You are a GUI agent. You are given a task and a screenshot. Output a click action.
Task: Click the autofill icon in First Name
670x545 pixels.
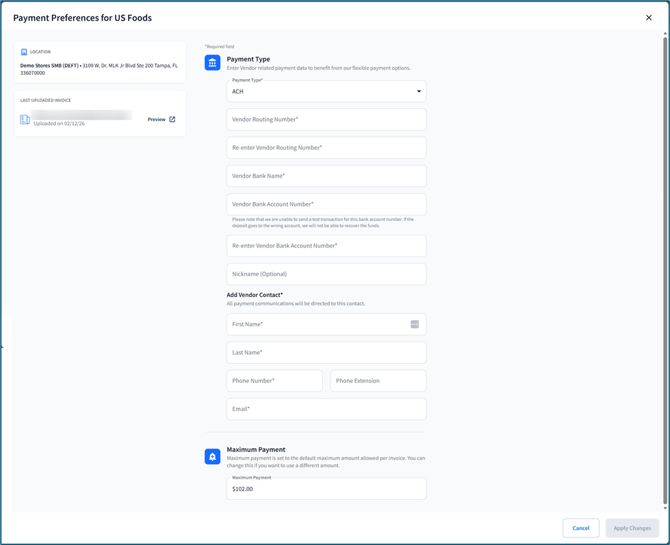coord(414,324)
